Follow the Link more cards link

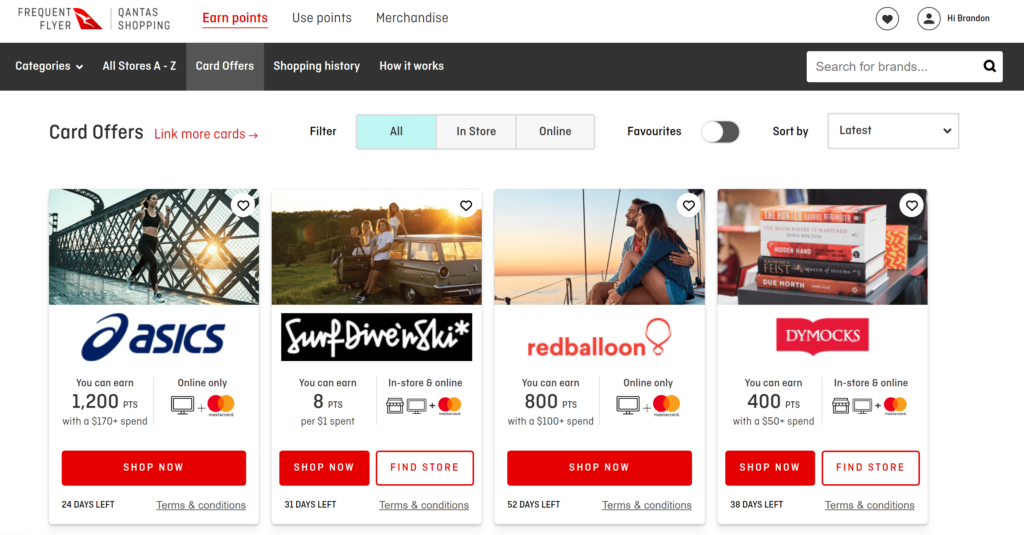tap(206, 134)
